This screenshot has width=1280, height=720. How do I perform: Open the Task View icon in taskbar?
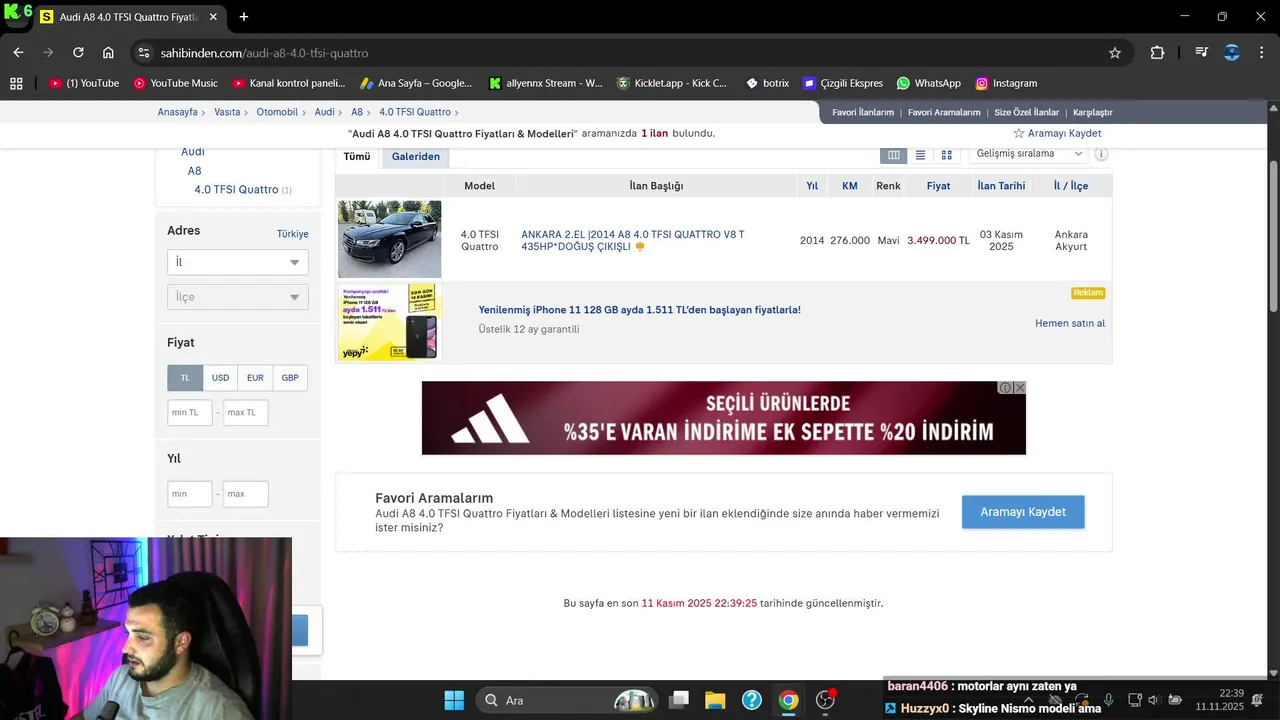680,700
